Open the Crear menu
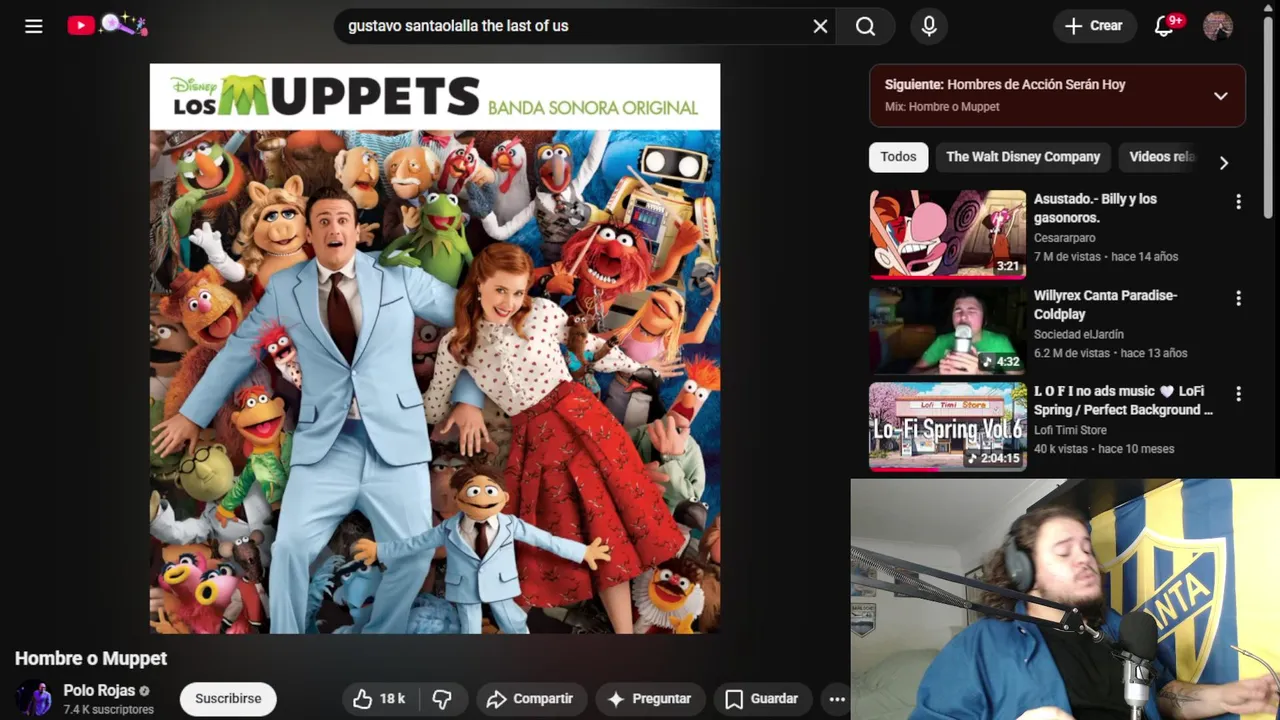Screen dimensions: 1280x720 [1094, 26]
